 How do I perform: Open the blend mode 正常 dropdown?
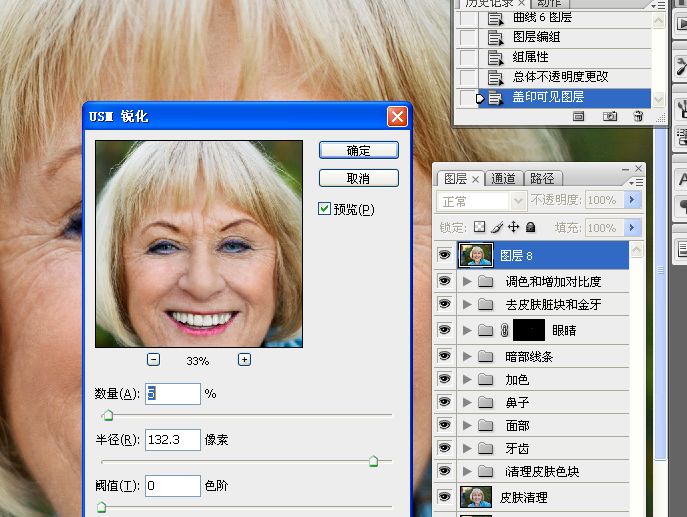pos(481,201)
